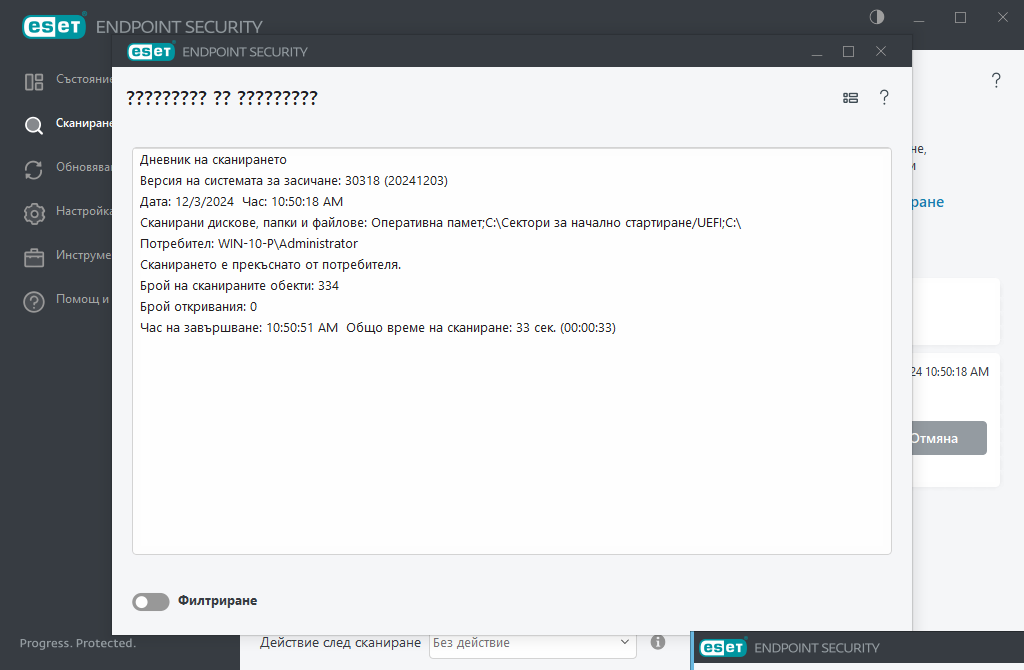The image size is (1024, 670).
Task: Select the Настройка menu label in sidebar
Action: click(83, 211)
